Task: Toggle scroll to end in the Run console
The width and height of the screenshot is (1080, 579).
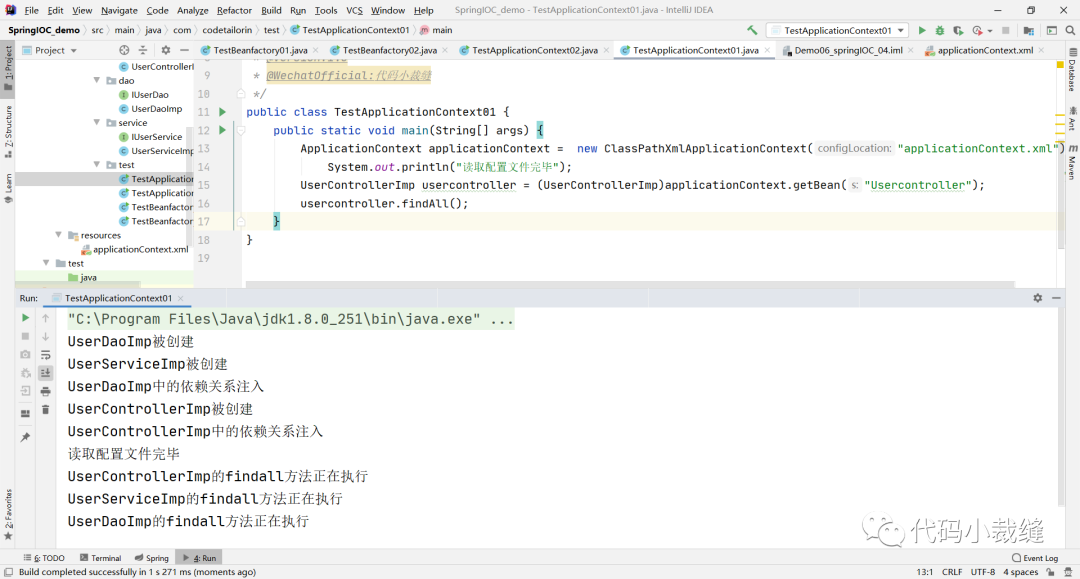Action: 45,372
